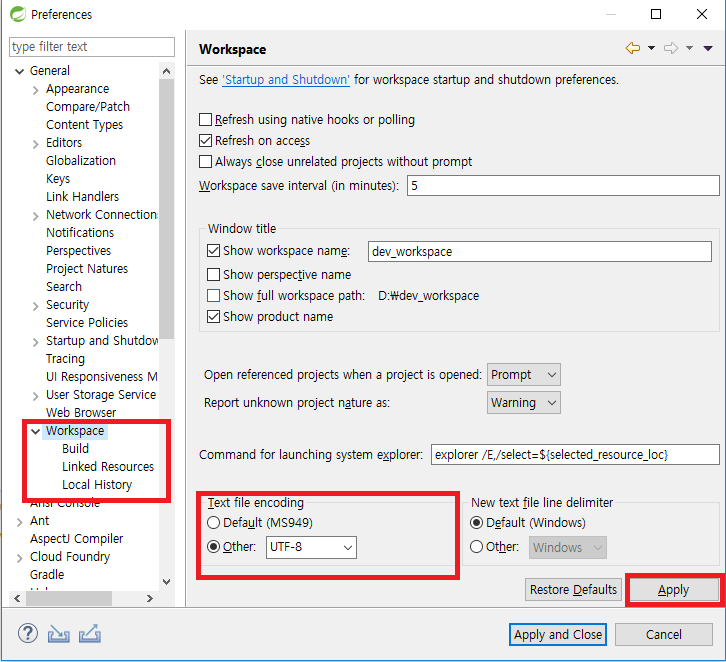
Task: Select Service Policies in tree
Action: coord(87,323)
